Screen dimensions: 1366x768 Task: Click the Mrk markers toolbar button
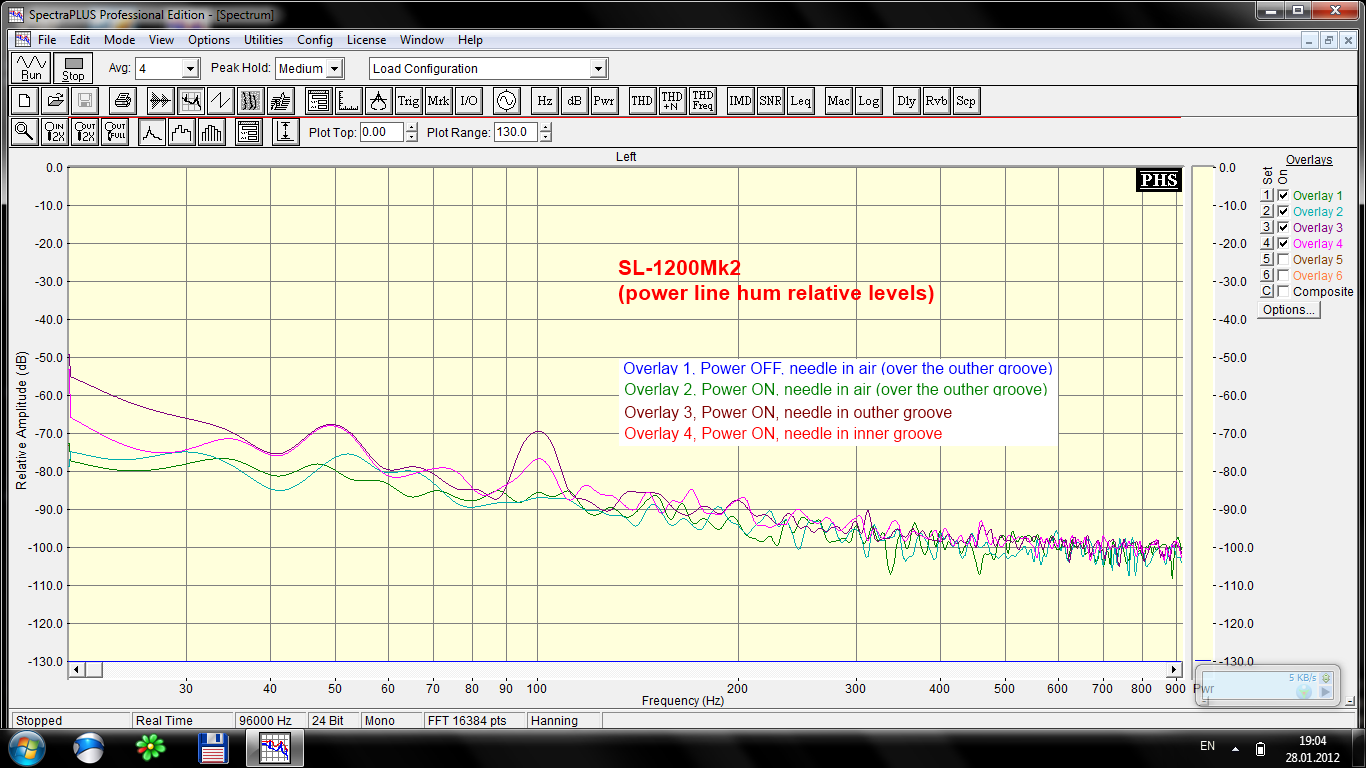[438, 100]
